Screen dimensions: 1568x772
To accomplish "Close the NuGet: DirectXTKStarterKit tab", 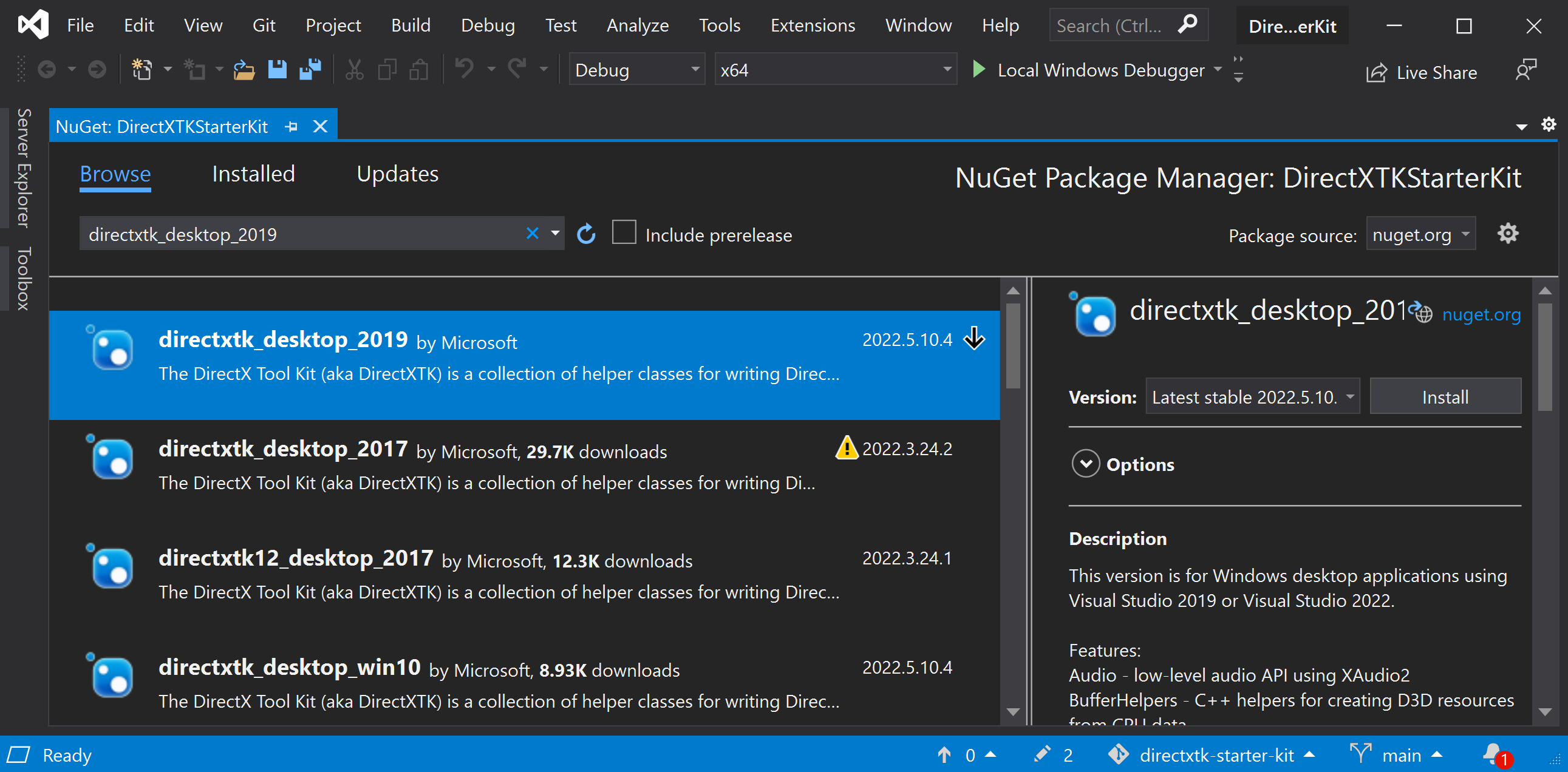I will click(320, 126).
